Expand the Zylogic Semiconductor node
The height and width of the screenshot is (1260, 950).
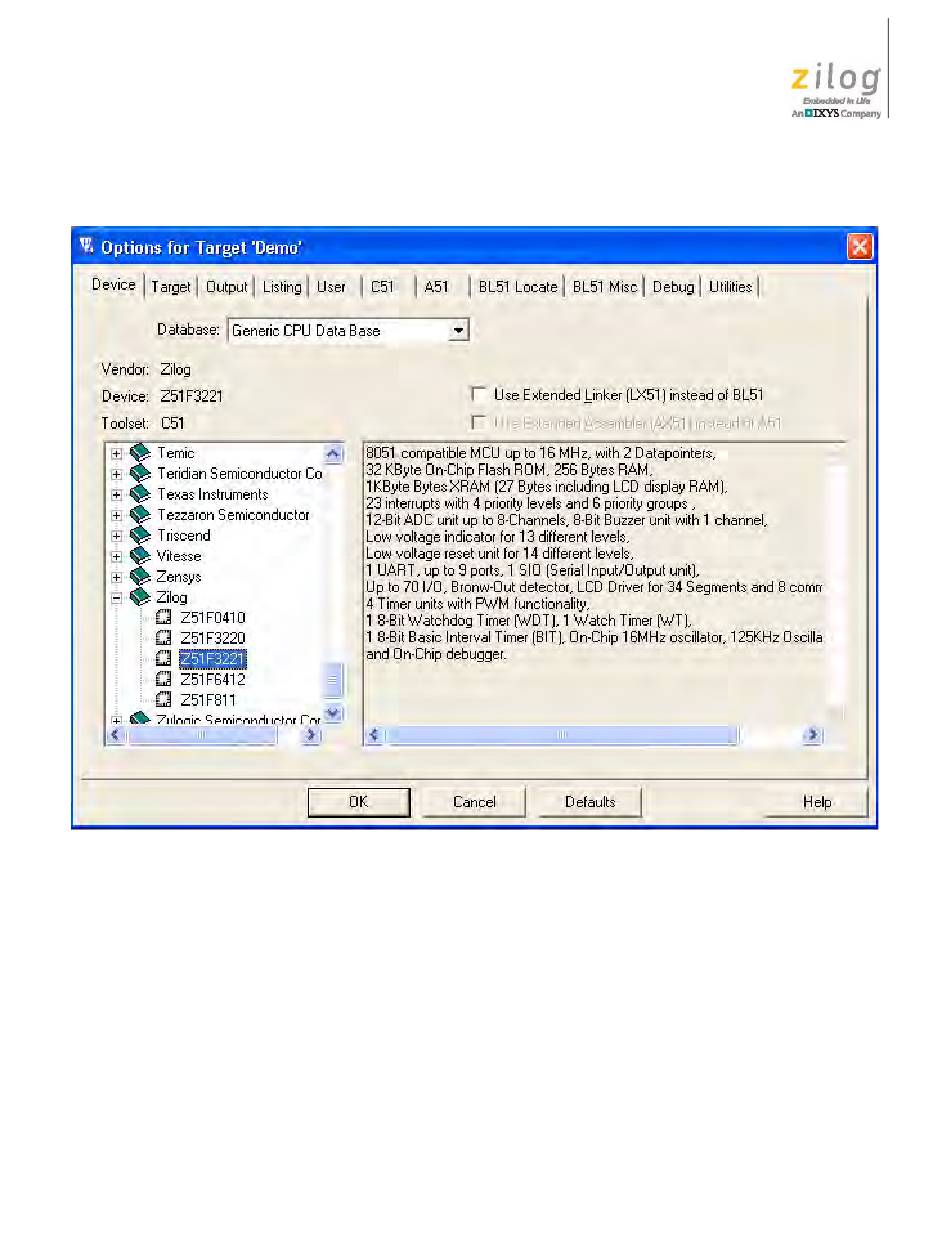[117, 720]
